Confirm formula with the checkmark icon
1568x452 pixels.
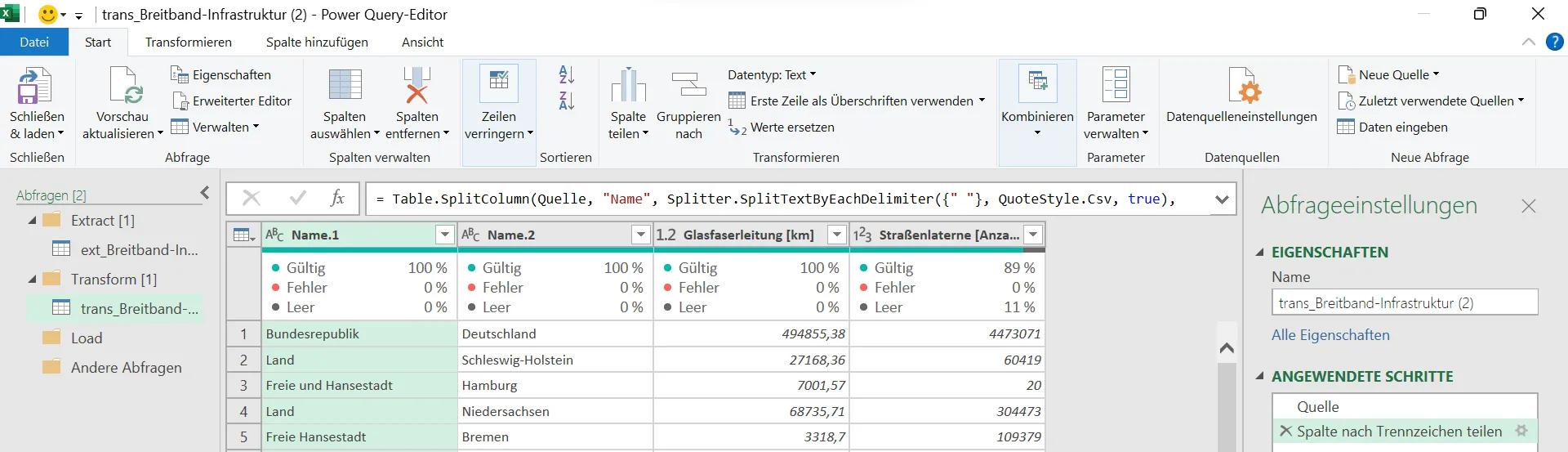click(x=298, y=198)
